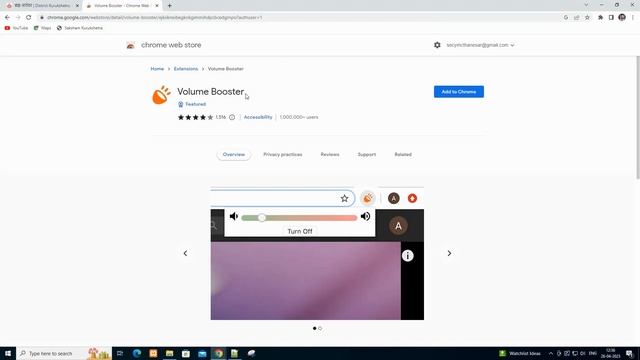The image size is (640, 360).
Task: Open File Explorer from the taskbar
Action: click(x=169, y=353)
